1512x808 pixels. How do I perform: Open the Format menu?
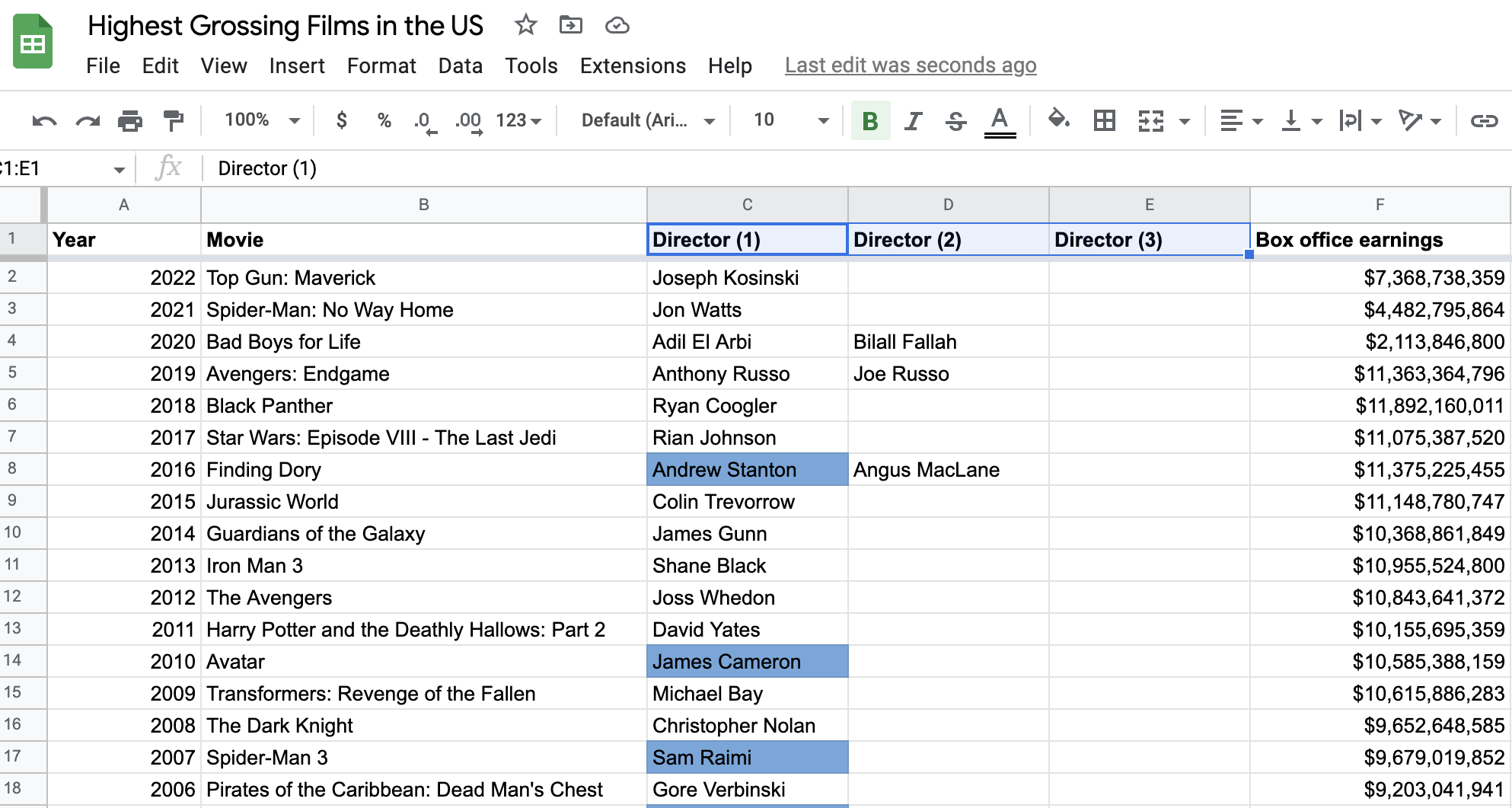(381, 65)
